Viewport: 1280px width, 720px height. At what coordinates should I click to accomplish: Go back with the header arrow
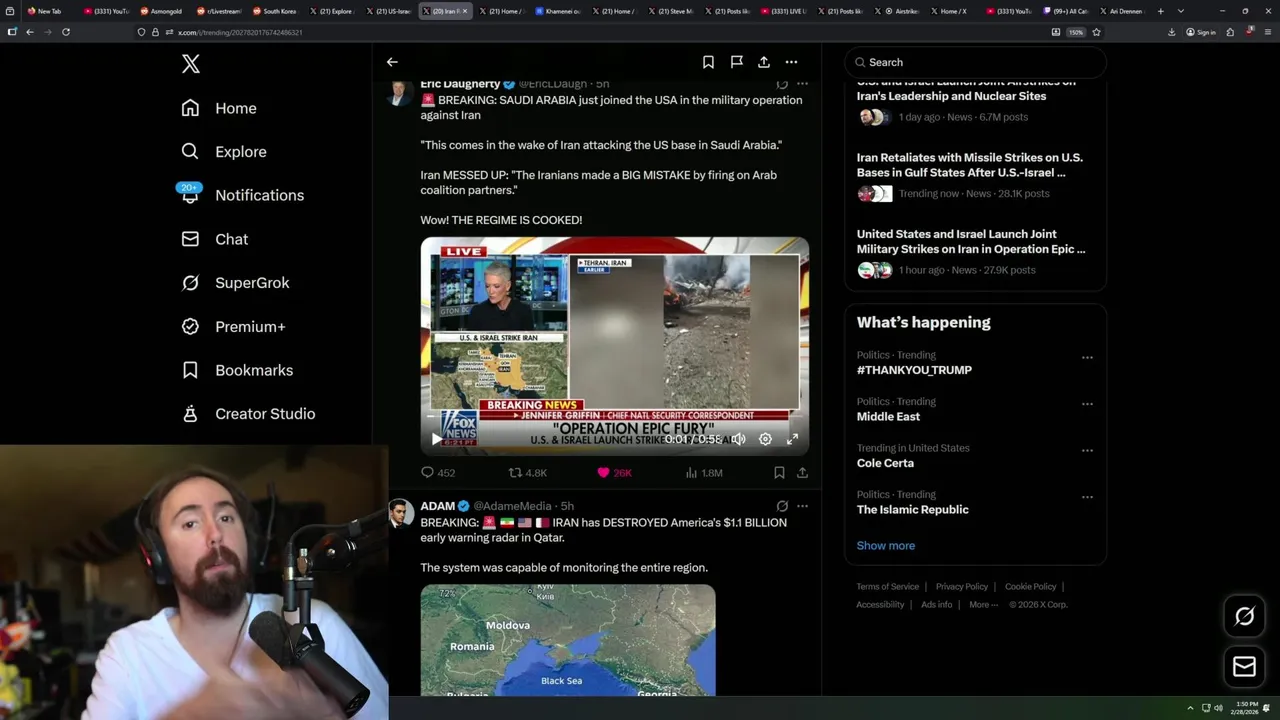392,62
